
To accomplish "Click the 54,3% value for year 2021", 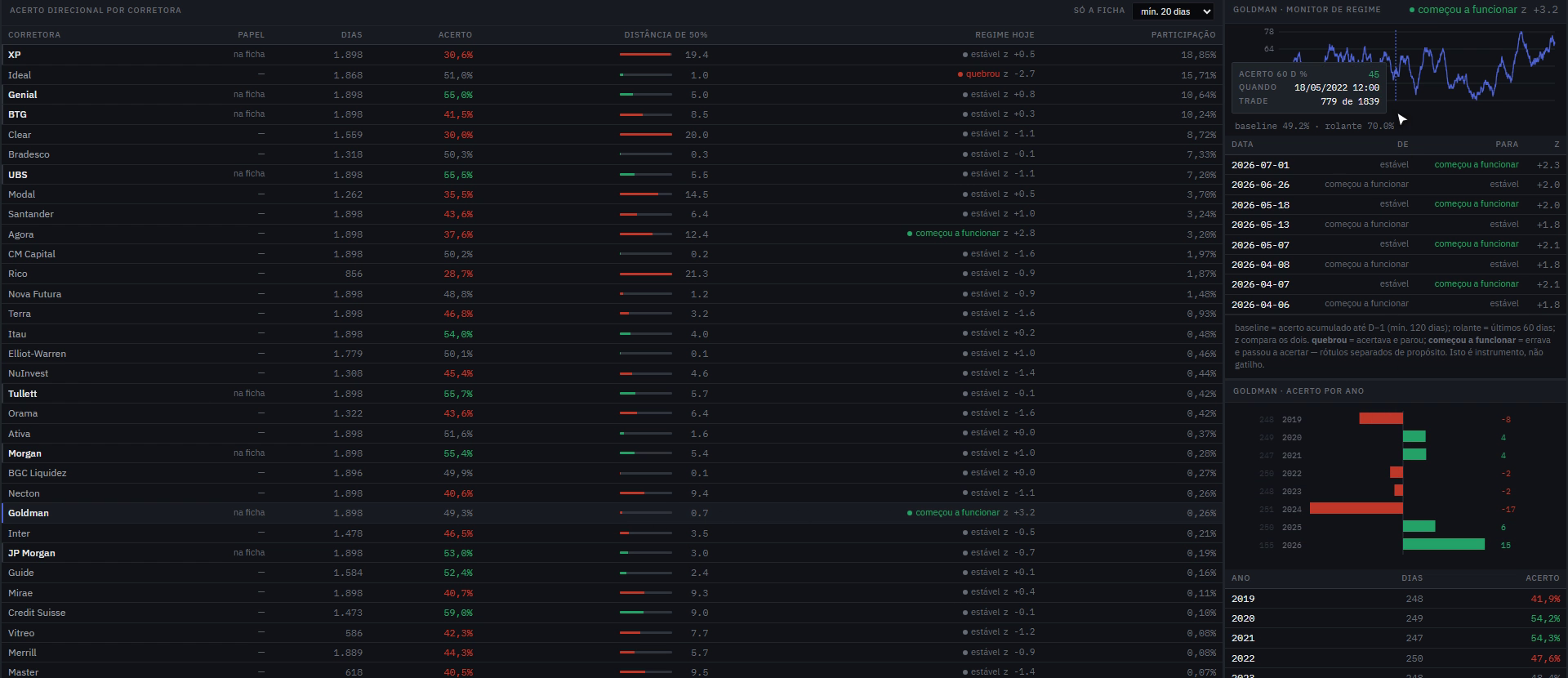I will (x=1545, y=639).
